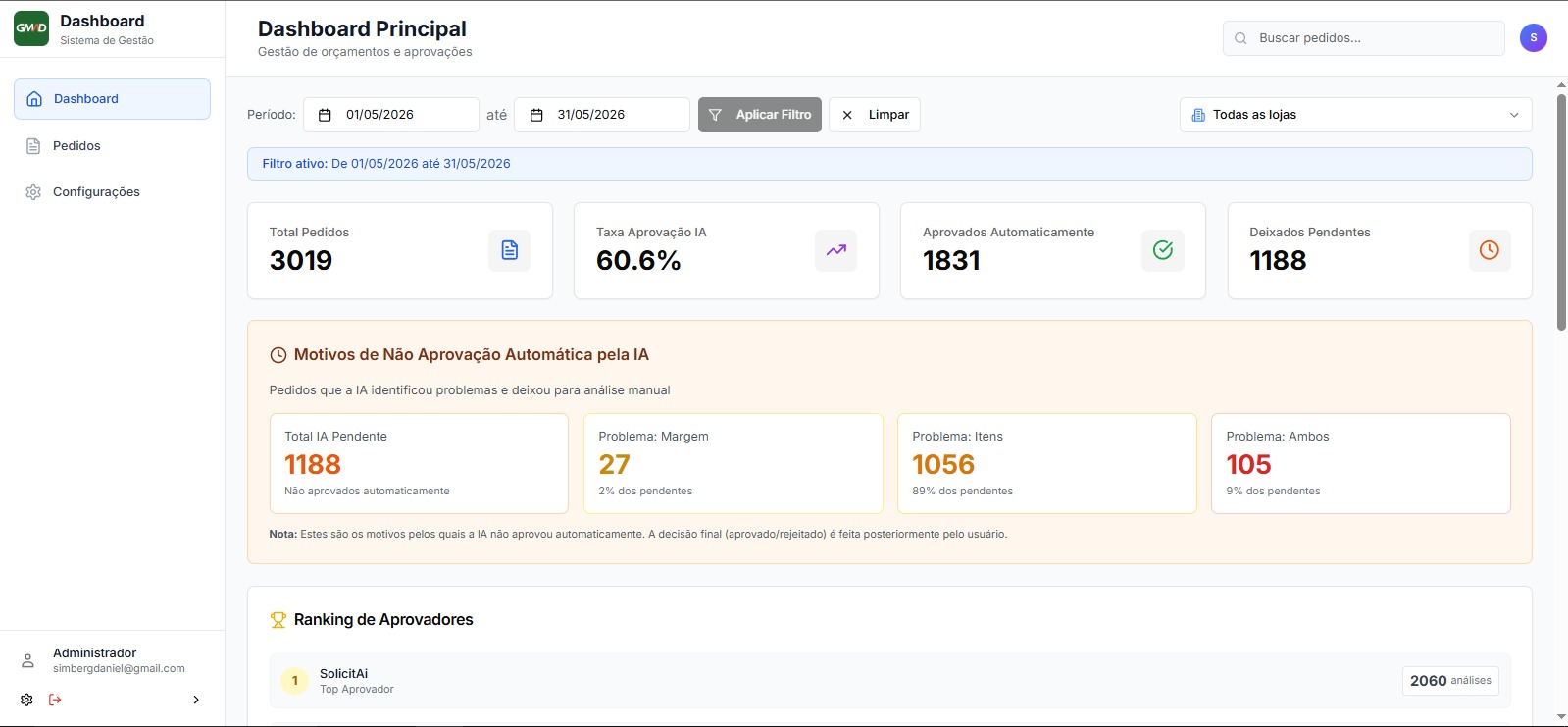Viewport: 1568px width, 727px height.
Task: Click the Limpar button
Action: click(875, 115)
